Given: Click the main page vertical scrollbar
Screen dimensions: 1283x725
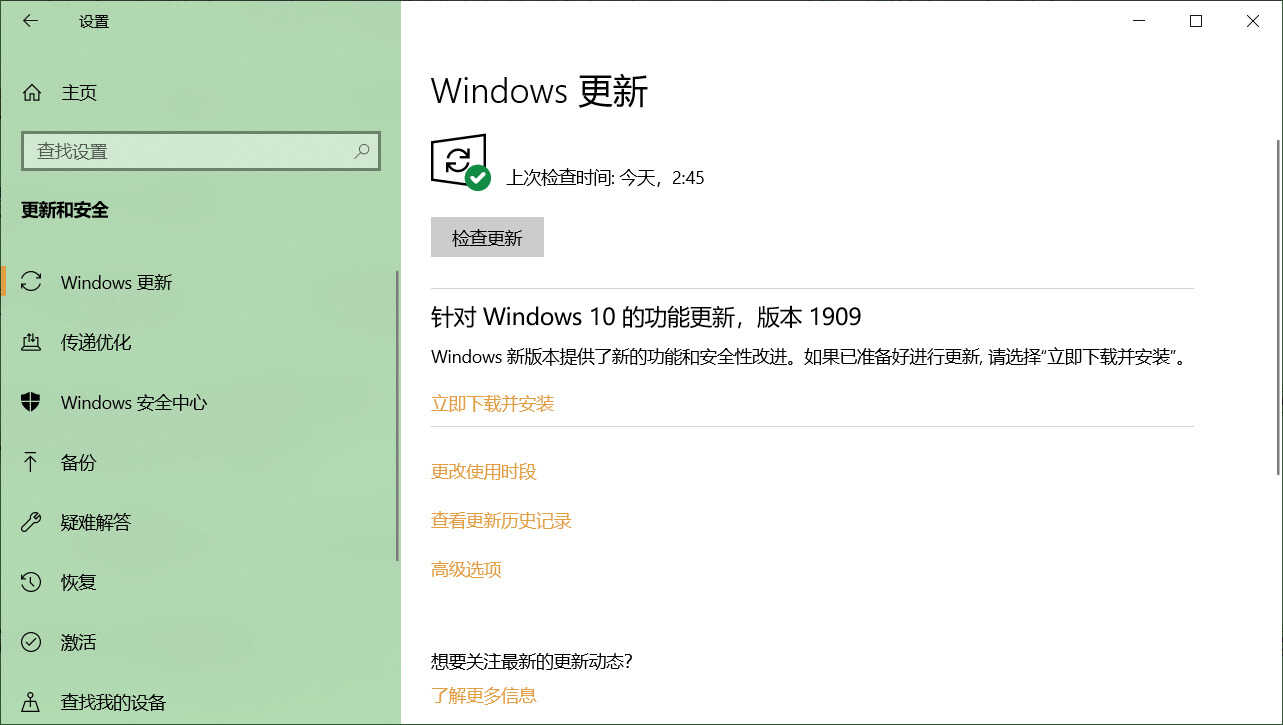Looking at the screenshot, I should coord(1277,308).
